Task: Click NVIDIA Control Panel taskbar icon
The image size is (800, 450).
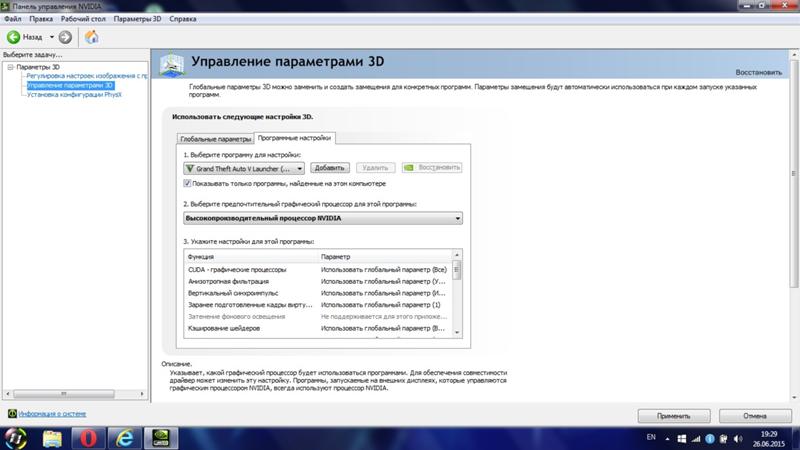Action: [x=161, y=438]
